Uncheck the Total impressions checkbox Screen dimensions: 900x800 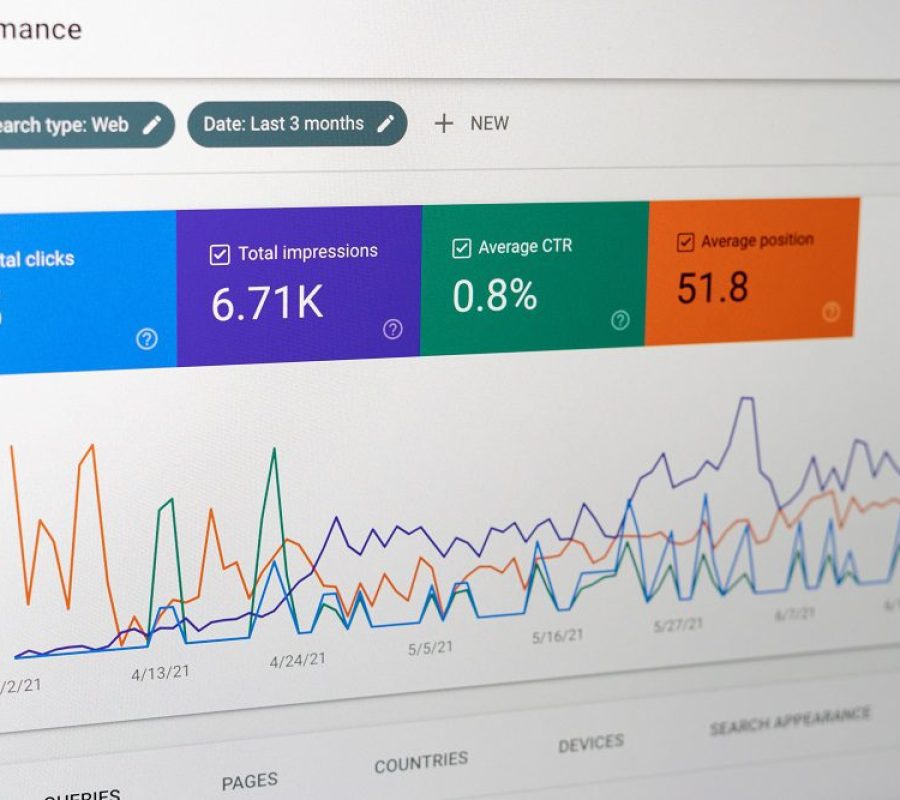tap(220, 255)
